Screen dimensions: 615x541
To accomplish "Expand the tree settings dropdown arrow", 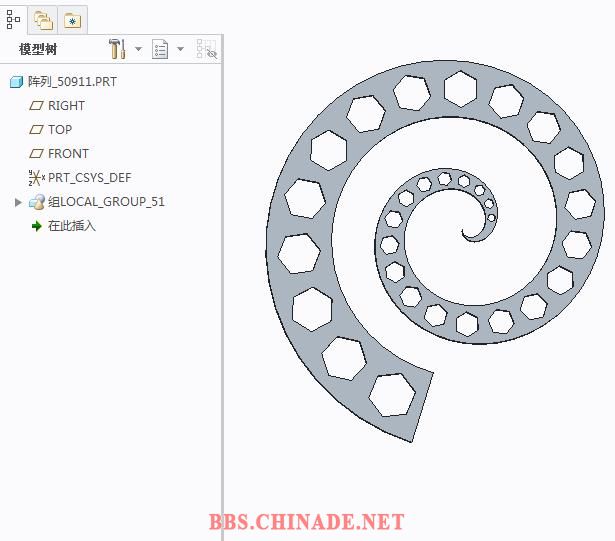I will point(136,49).
